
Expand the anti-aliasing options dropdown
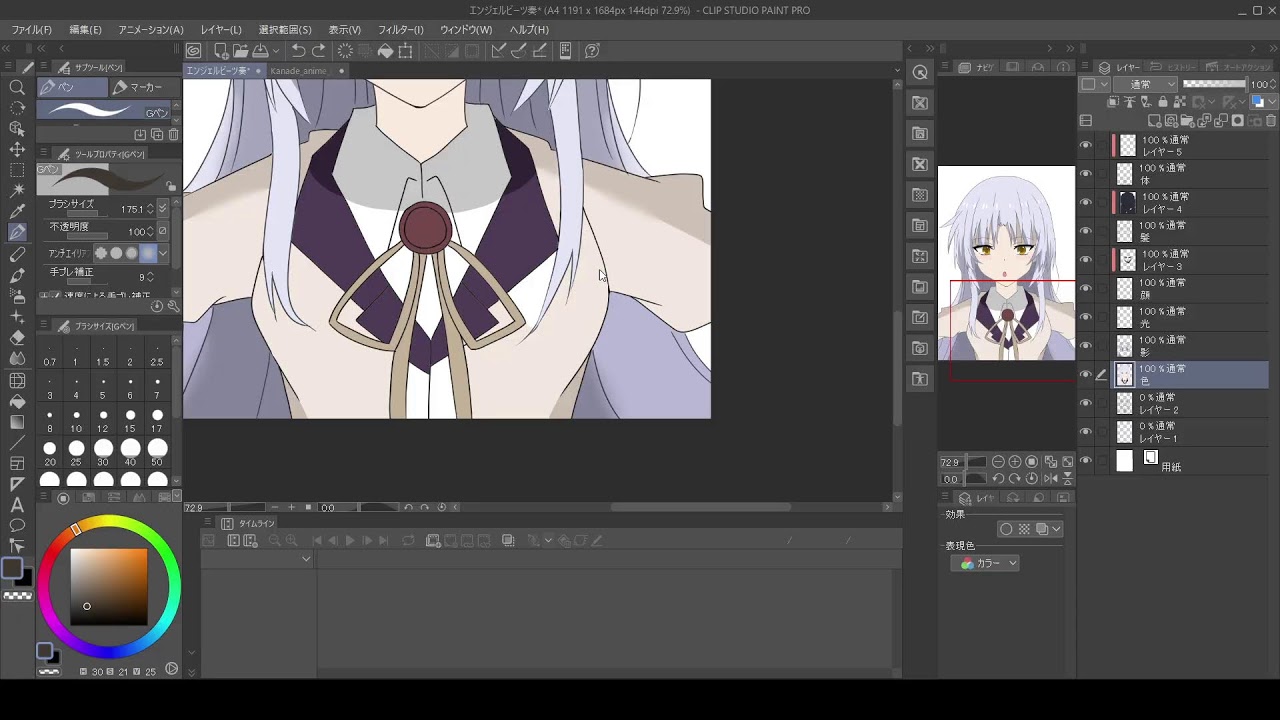pyautogui.click(x=163, y=254)
